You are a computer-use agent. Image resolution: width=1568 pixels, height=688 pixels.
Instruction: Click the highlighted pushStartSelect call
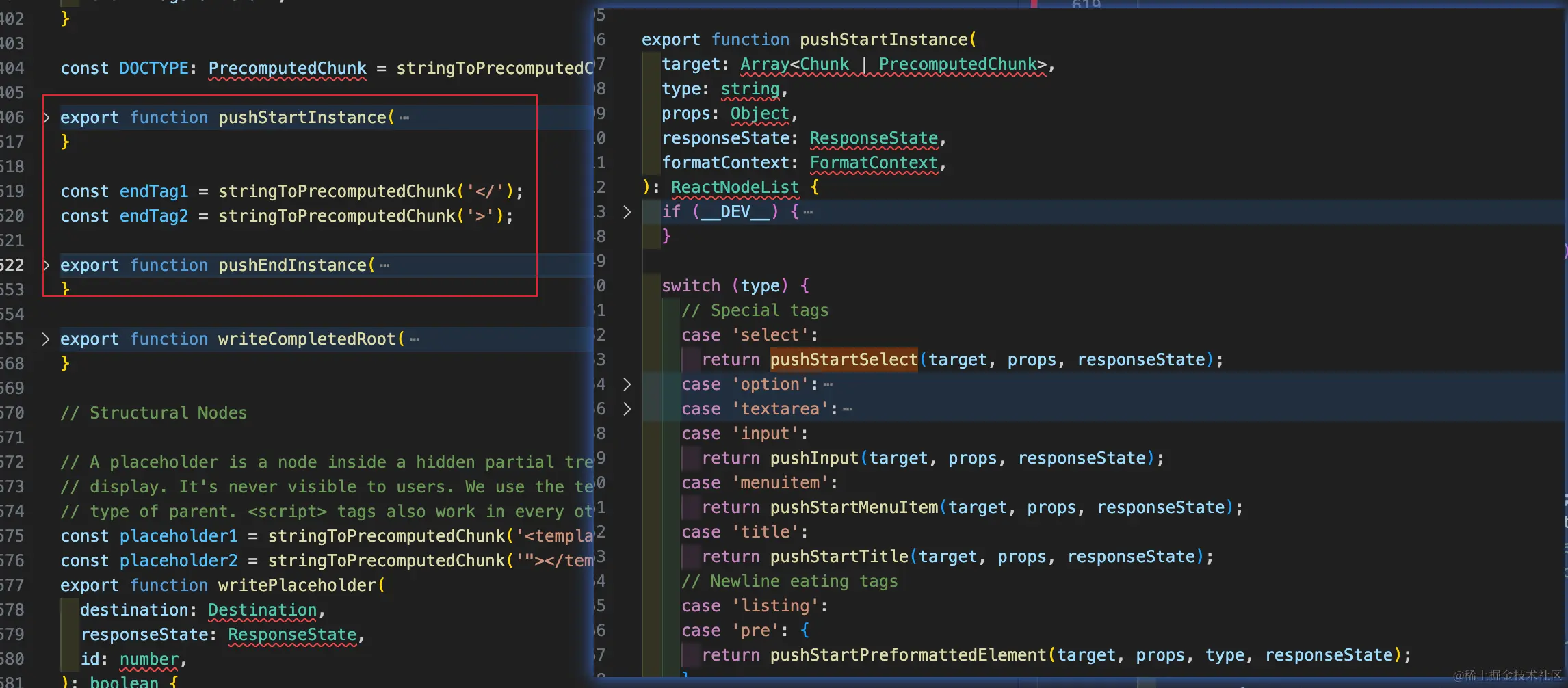click(x=844, y=360)
